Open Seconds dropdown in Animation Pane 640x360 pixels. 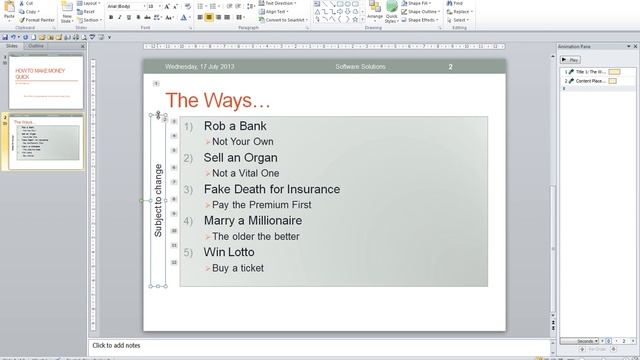coord(579,341)
